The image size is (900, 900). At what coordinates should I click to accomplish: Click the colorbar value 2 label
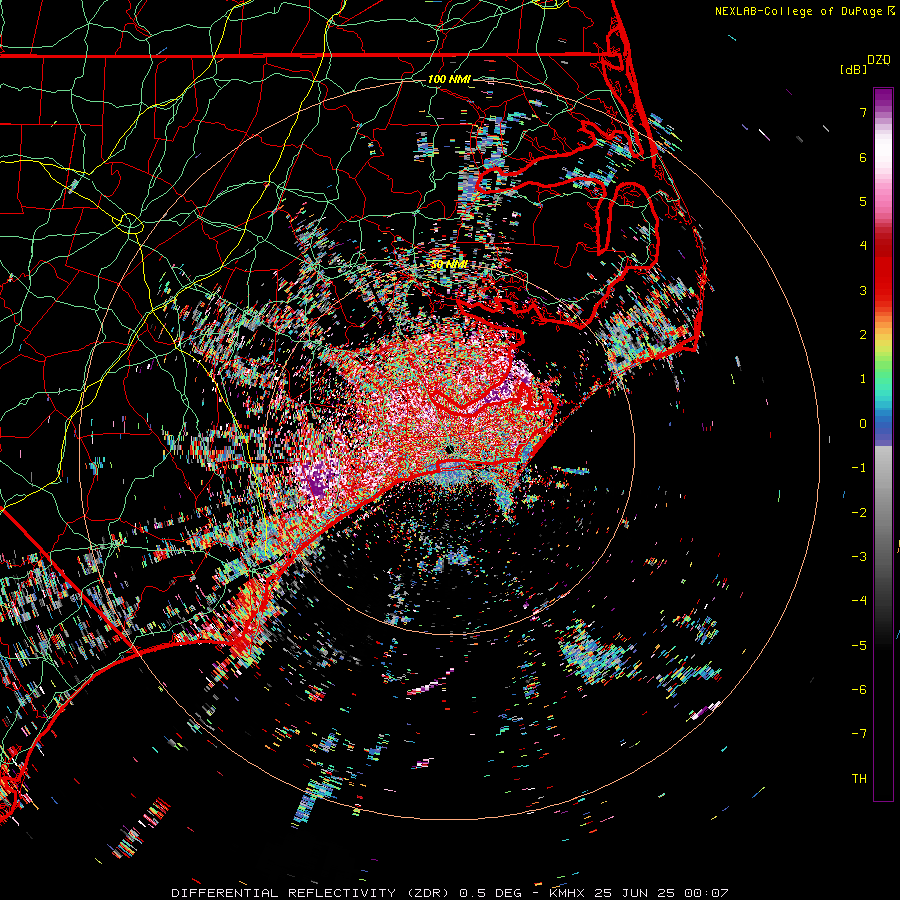863,335
